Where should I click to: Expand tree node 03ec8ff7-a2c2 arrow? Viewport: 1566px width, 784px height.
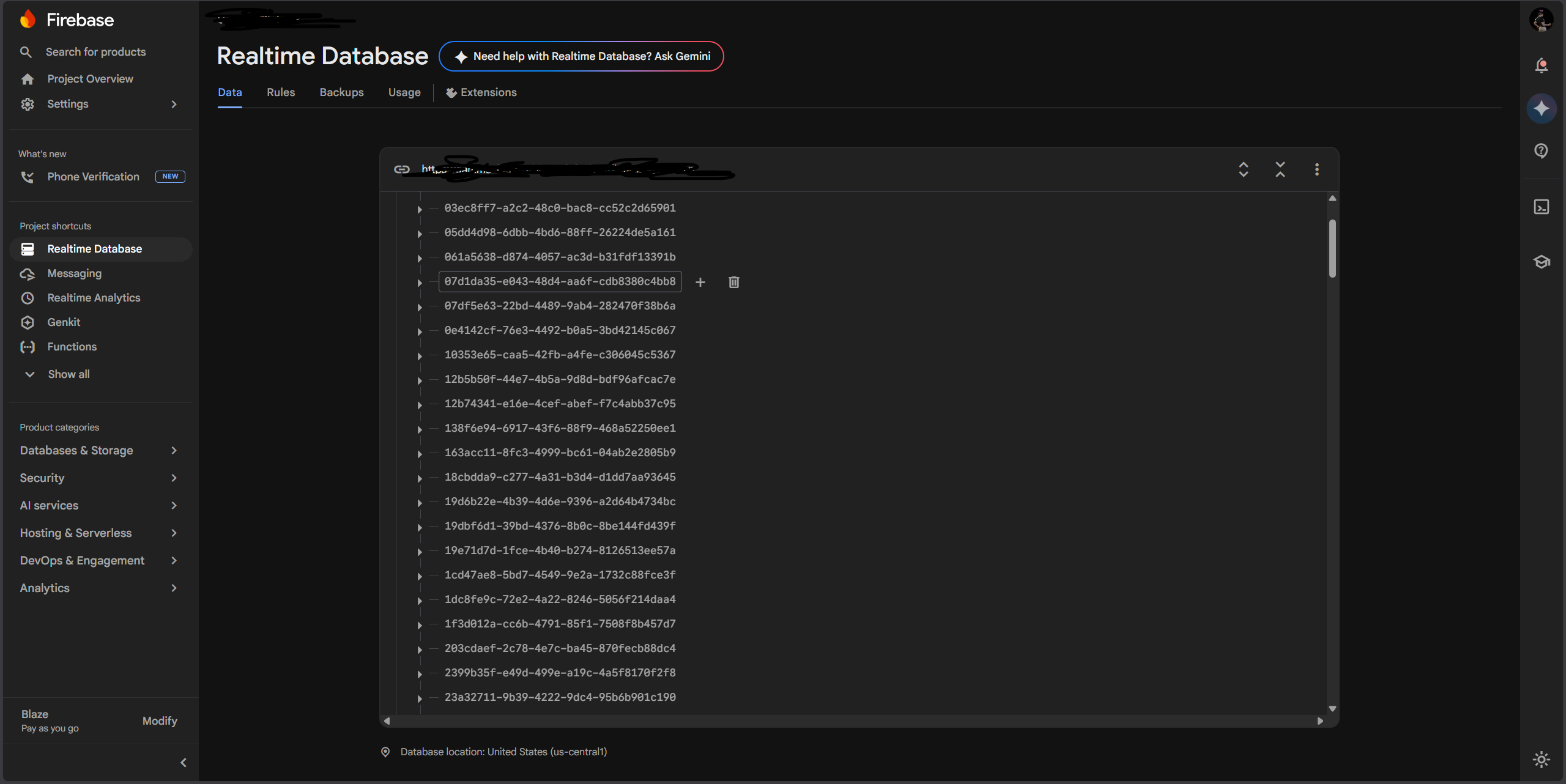[x=420, y=209]
